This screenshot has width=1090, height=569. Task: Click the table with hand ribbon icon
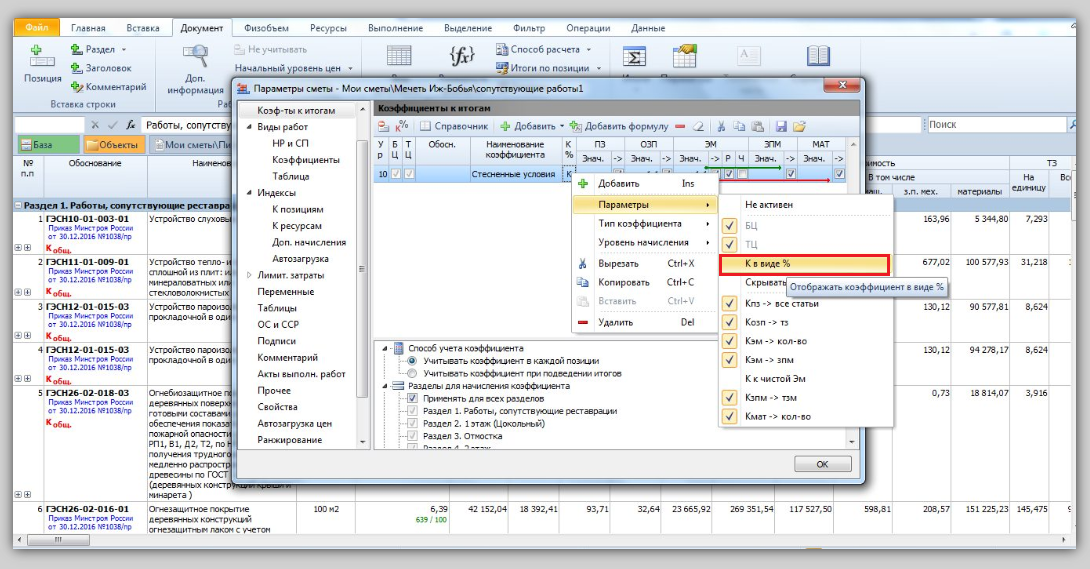point(685,56)
